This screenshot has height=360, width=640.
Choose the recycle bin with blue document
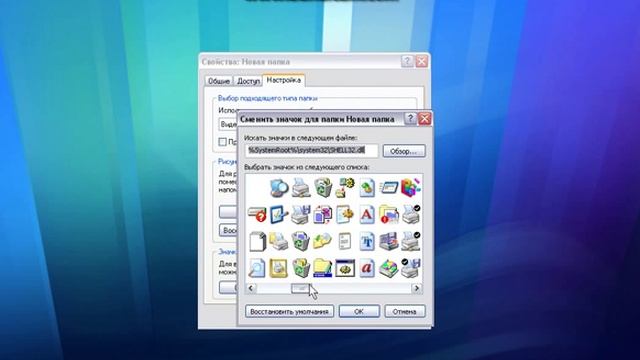(301, 241)
